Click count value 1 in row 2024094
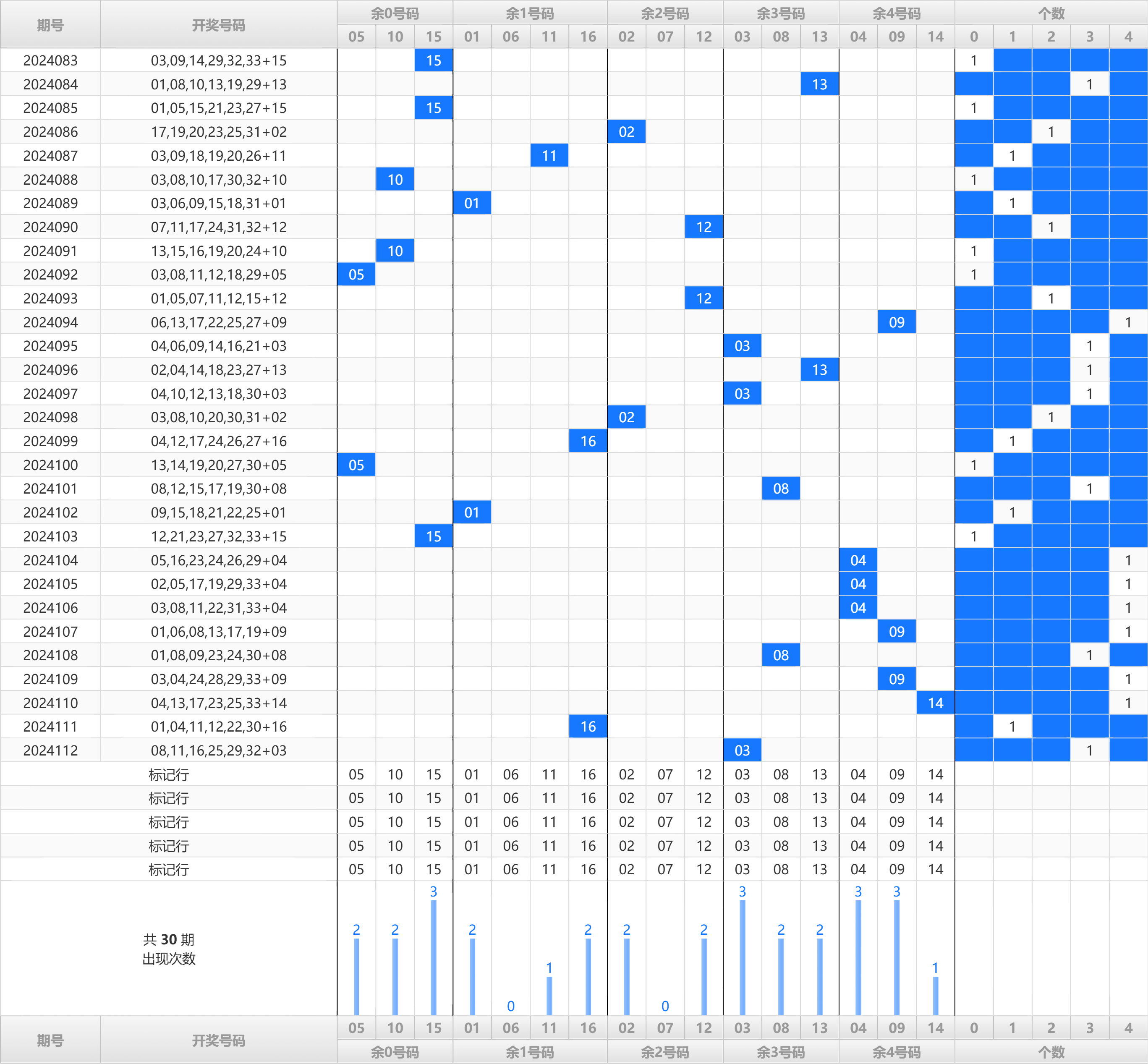The height and width of the screenshot is (1064, 1148). [1128, 322]
